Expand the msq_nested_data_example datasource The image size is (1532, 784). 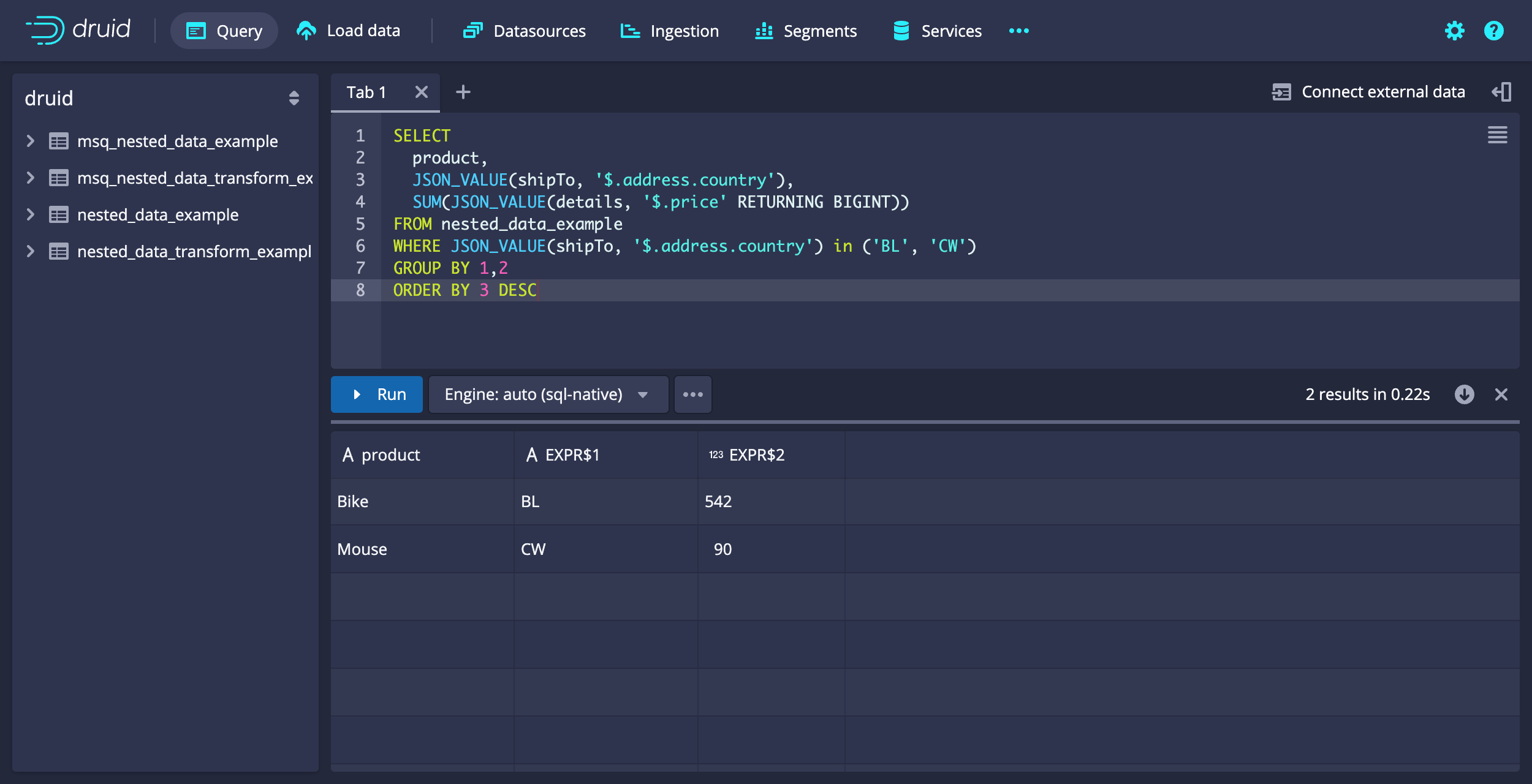[30, 141]
